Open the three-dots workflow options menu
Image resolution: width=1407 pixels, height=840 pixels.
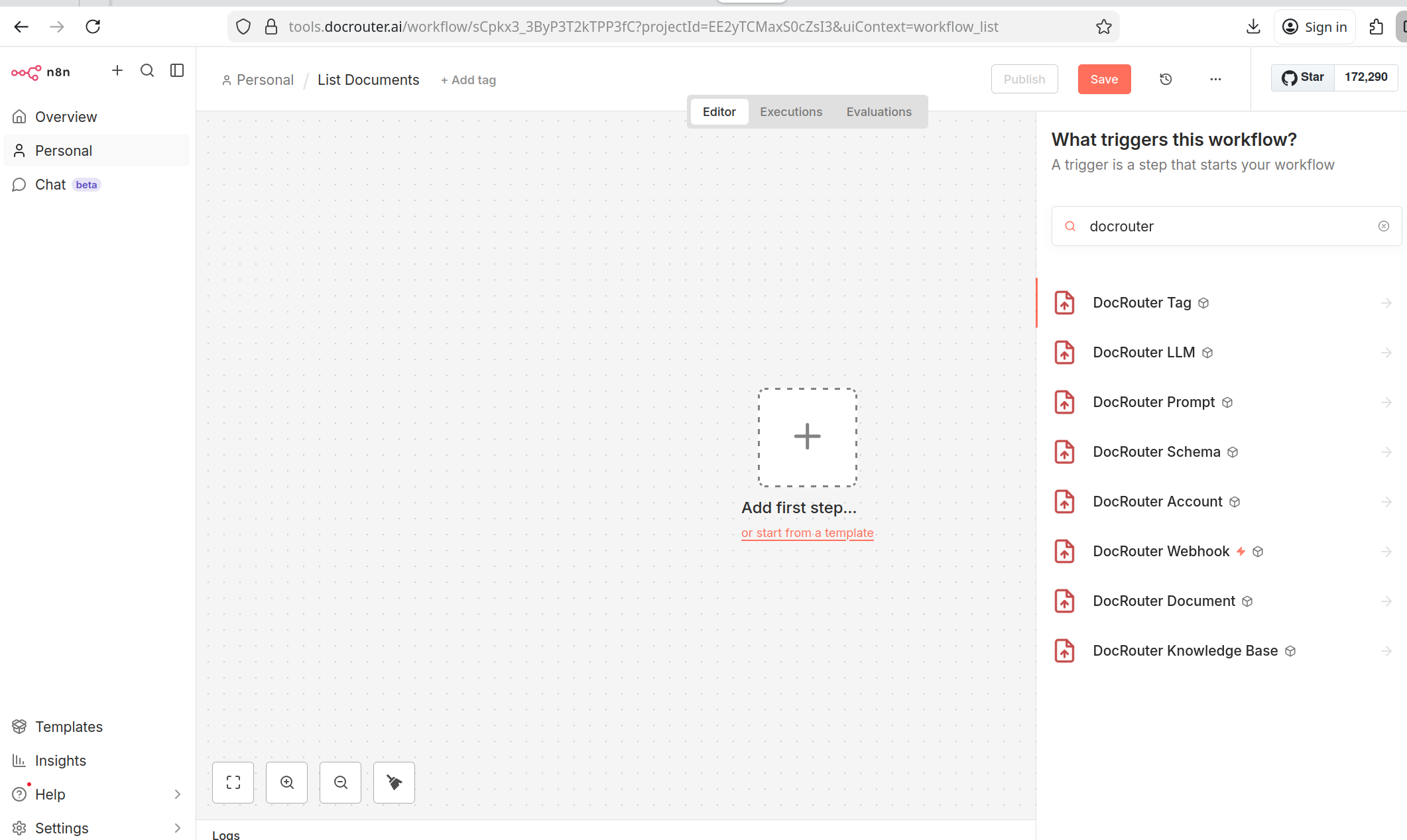pos(1215,80)
